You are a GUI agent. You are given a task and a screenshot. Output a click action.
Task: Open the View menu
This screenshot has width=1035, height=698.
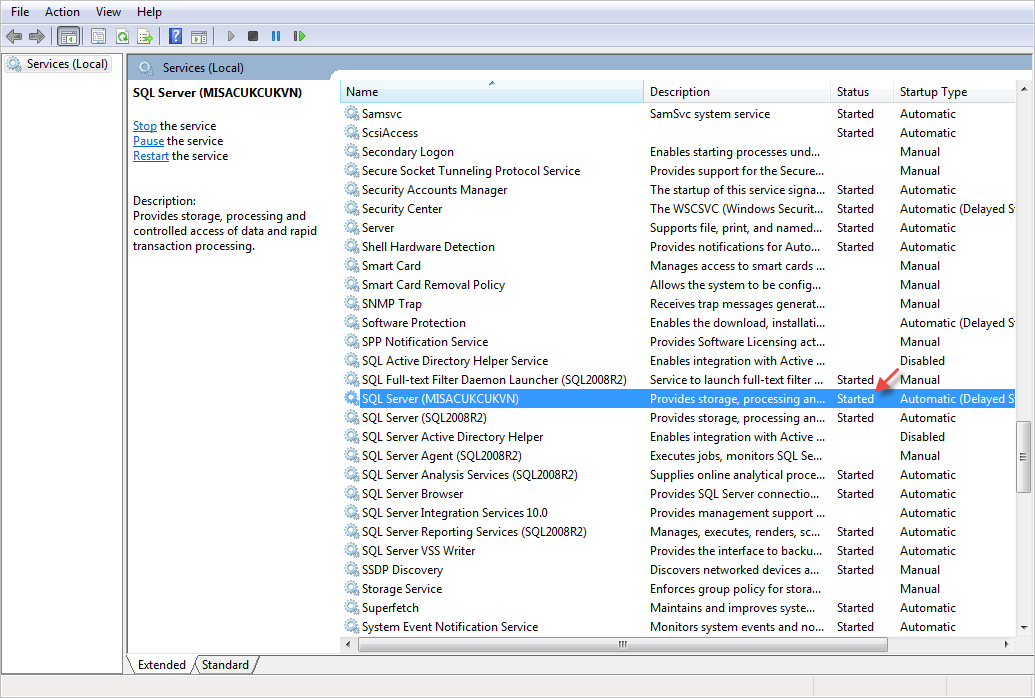(108, 12)
